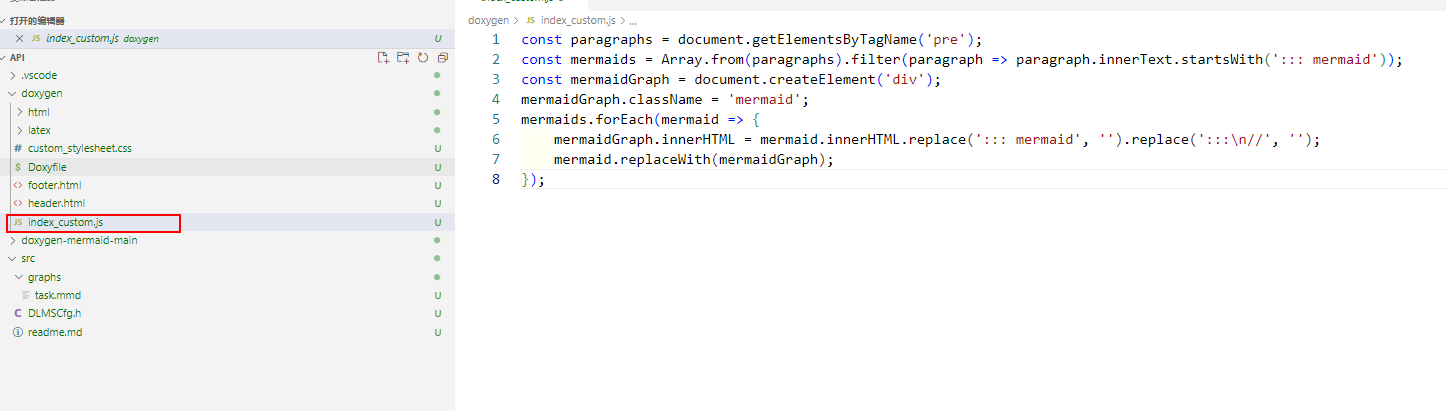Click the git status dot of doxygen-mermaid-main
1446x411 pixels.
click(x=437, y=240)
